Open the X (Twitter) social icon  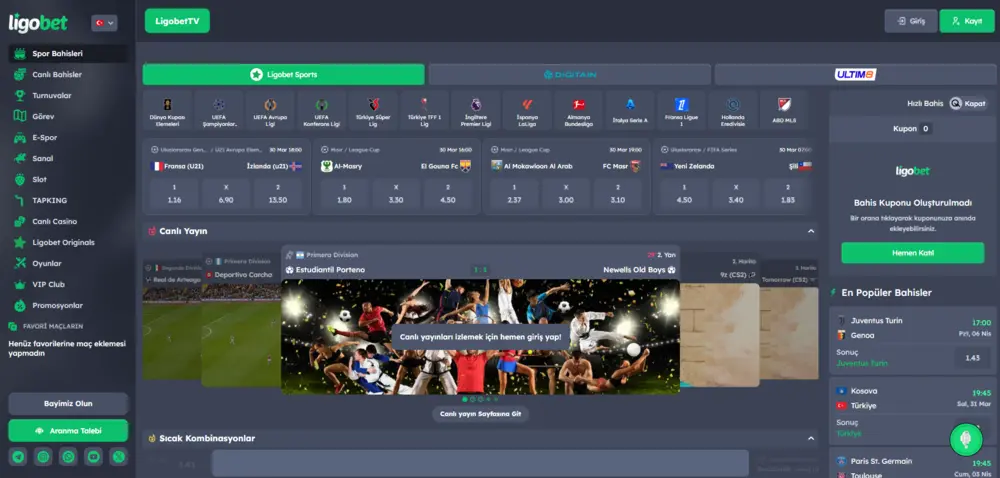point(119,456)
